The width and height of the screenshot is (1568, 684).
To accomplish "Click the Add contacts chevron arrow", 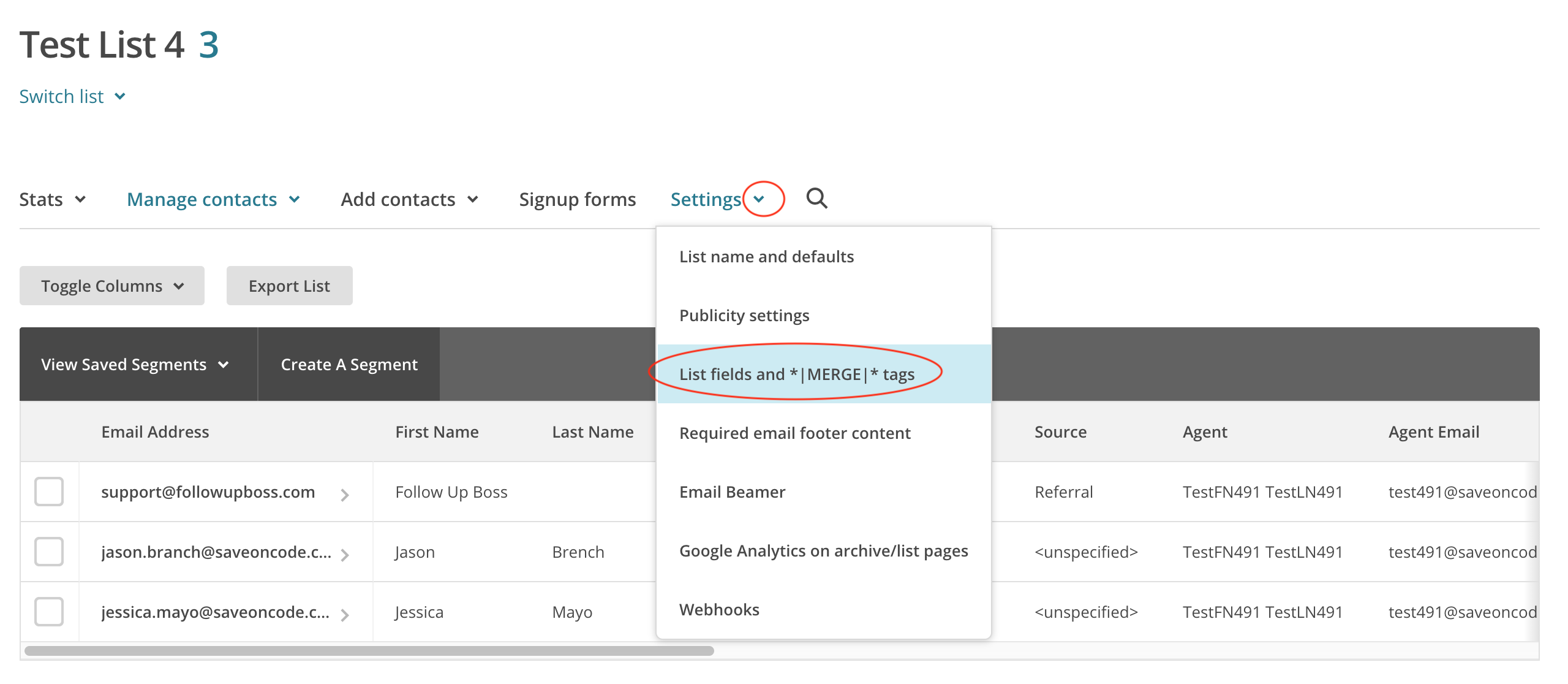I will [473, 199].
